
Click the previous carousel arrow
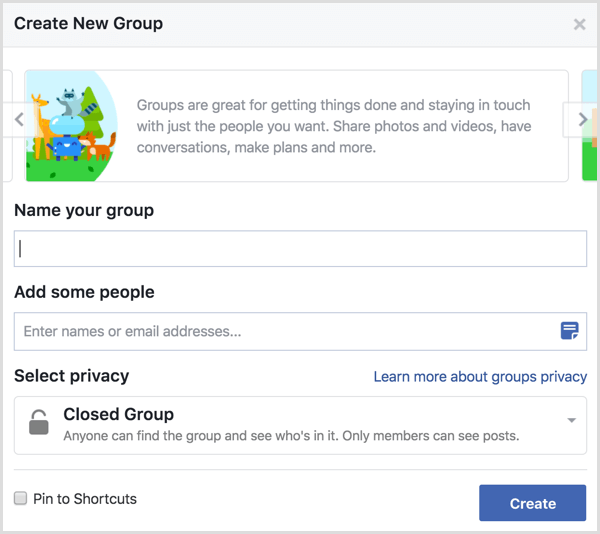[x=19, y=120]
